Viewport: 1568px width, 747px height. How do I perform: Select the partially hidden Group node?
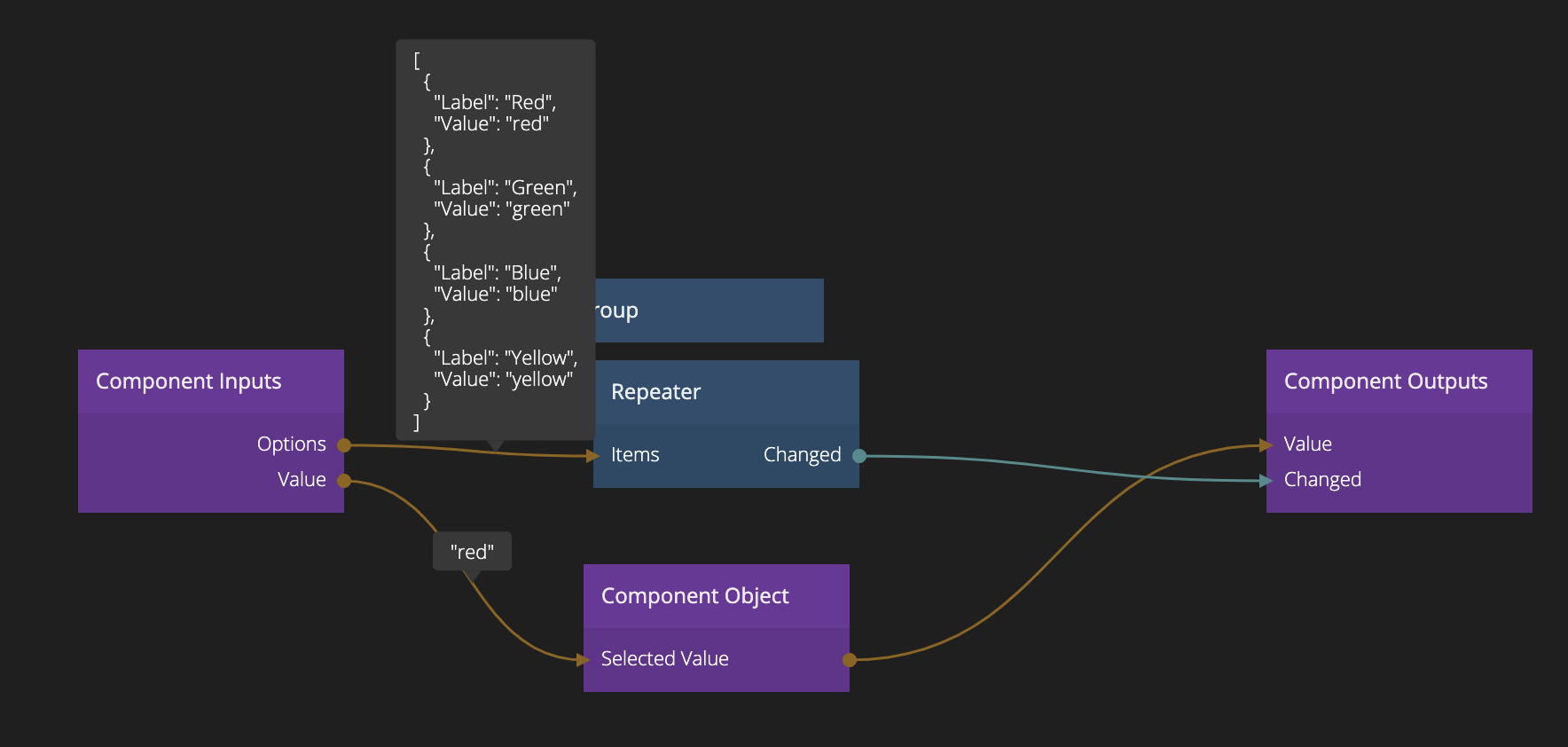(710, 311)
